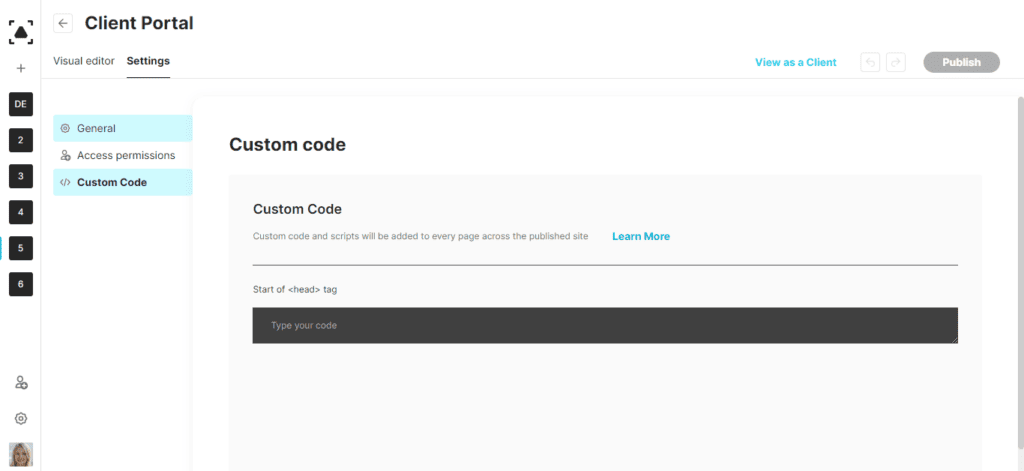This screenshot has height=471, width=1024.
Task: Open workspace tile number 3
Action: pos(21,176)
